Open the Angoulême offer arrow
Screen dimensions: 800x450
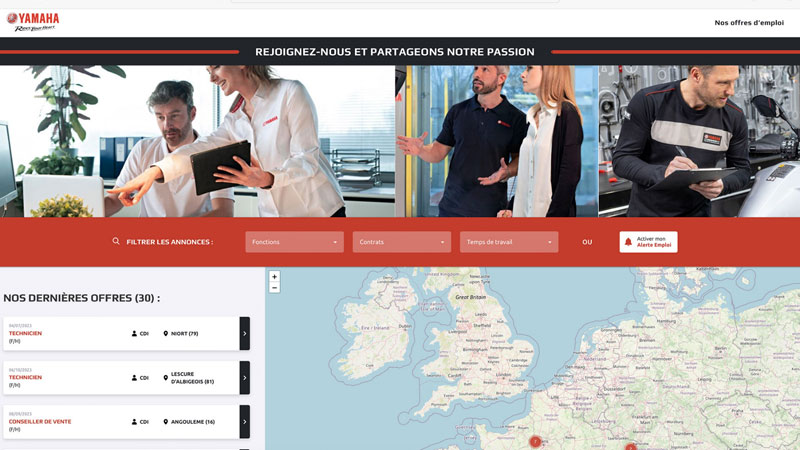244,421
